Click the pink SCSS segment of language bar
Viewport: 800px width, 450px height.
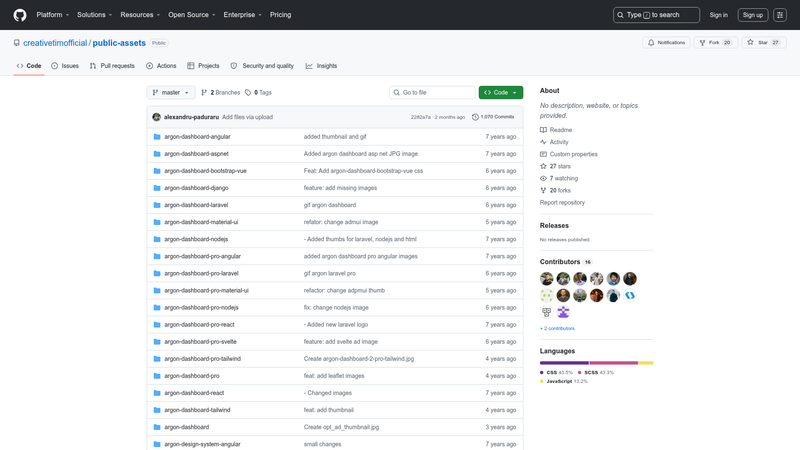[x=614, y=363]
